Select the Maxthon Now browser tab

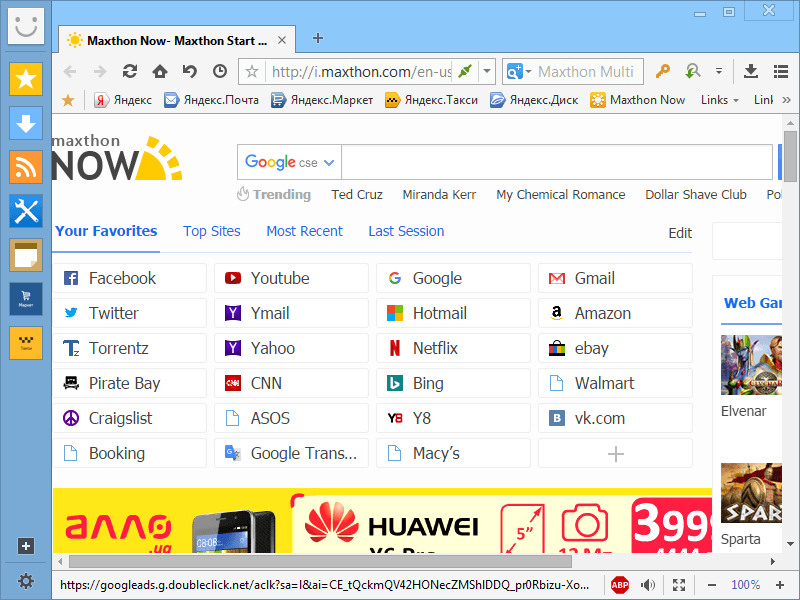point(177,40)
